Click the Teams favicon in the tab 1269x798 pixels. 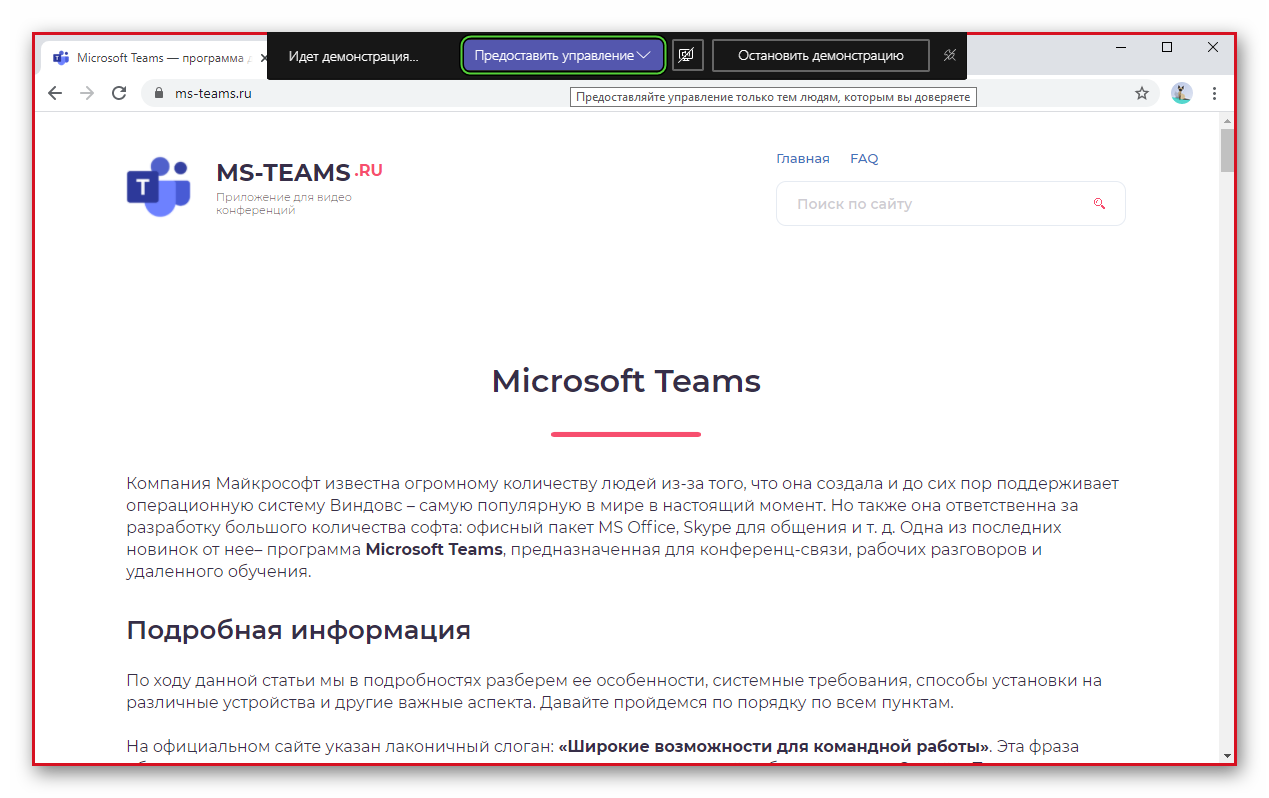(x=61, y=58)
